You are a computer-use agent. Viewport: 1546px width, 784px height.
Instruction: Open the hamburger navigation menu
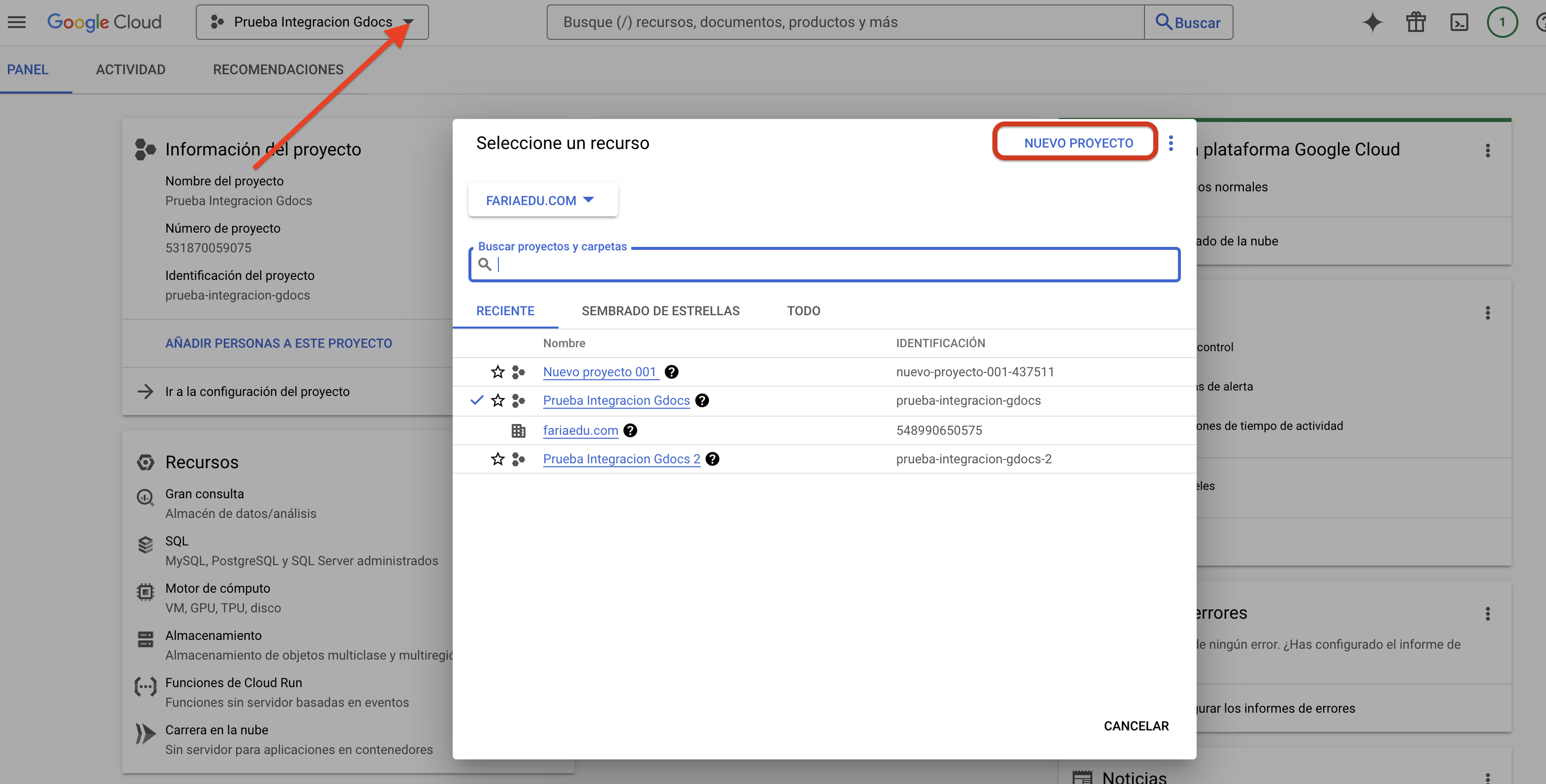click(17, 22)
